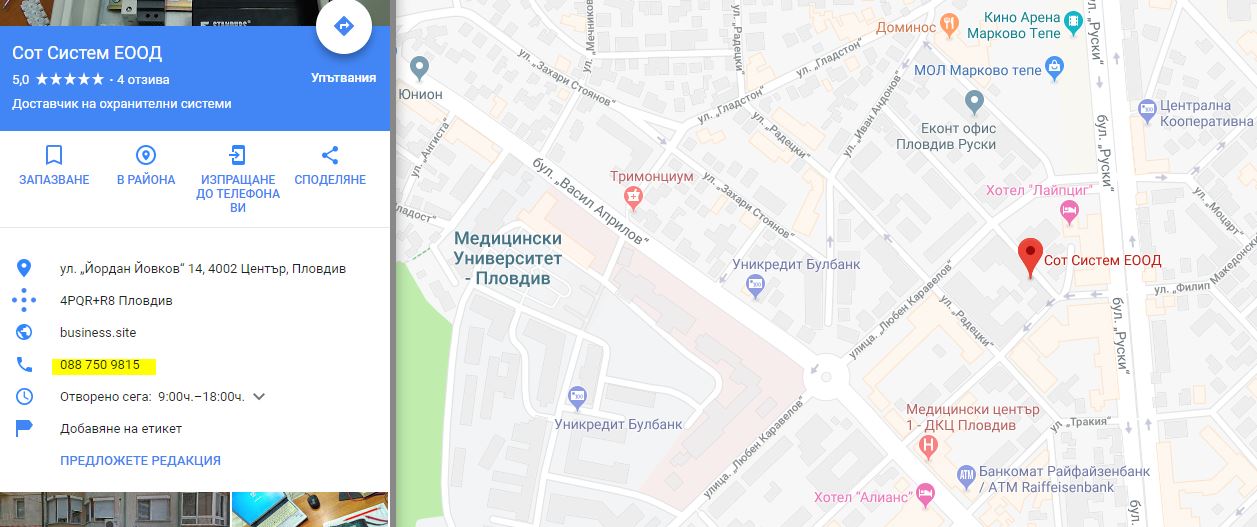Open ПРЕДЛОЖЕТЕ РЕДАКЦИЯ suggestion link
This screenshot has width=1257, height=527.
[x=140, y=460]
